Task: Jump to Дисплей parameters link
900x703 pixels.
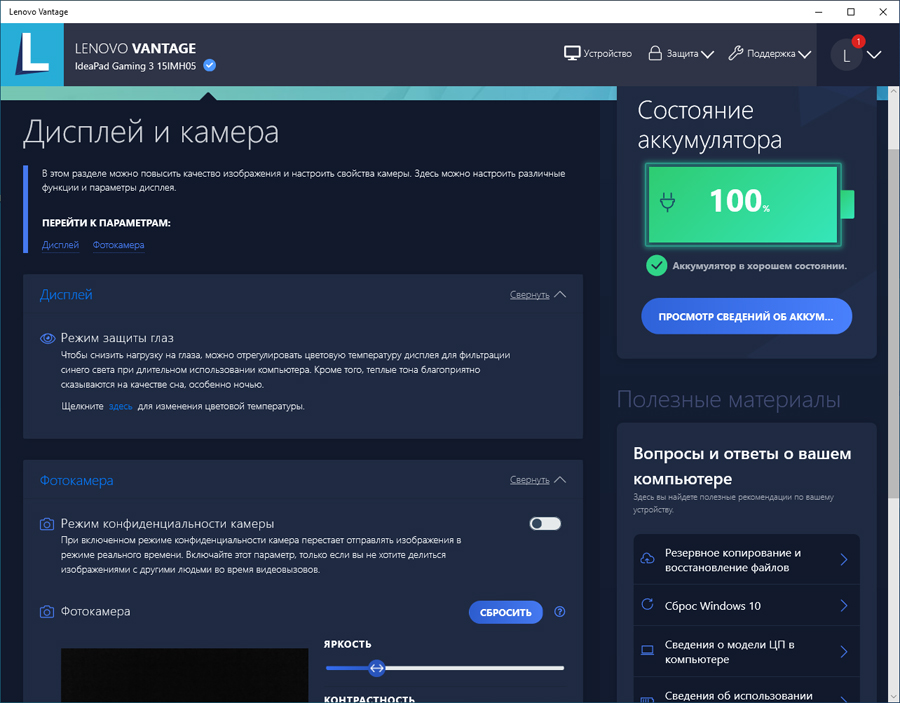Action: 60,245
